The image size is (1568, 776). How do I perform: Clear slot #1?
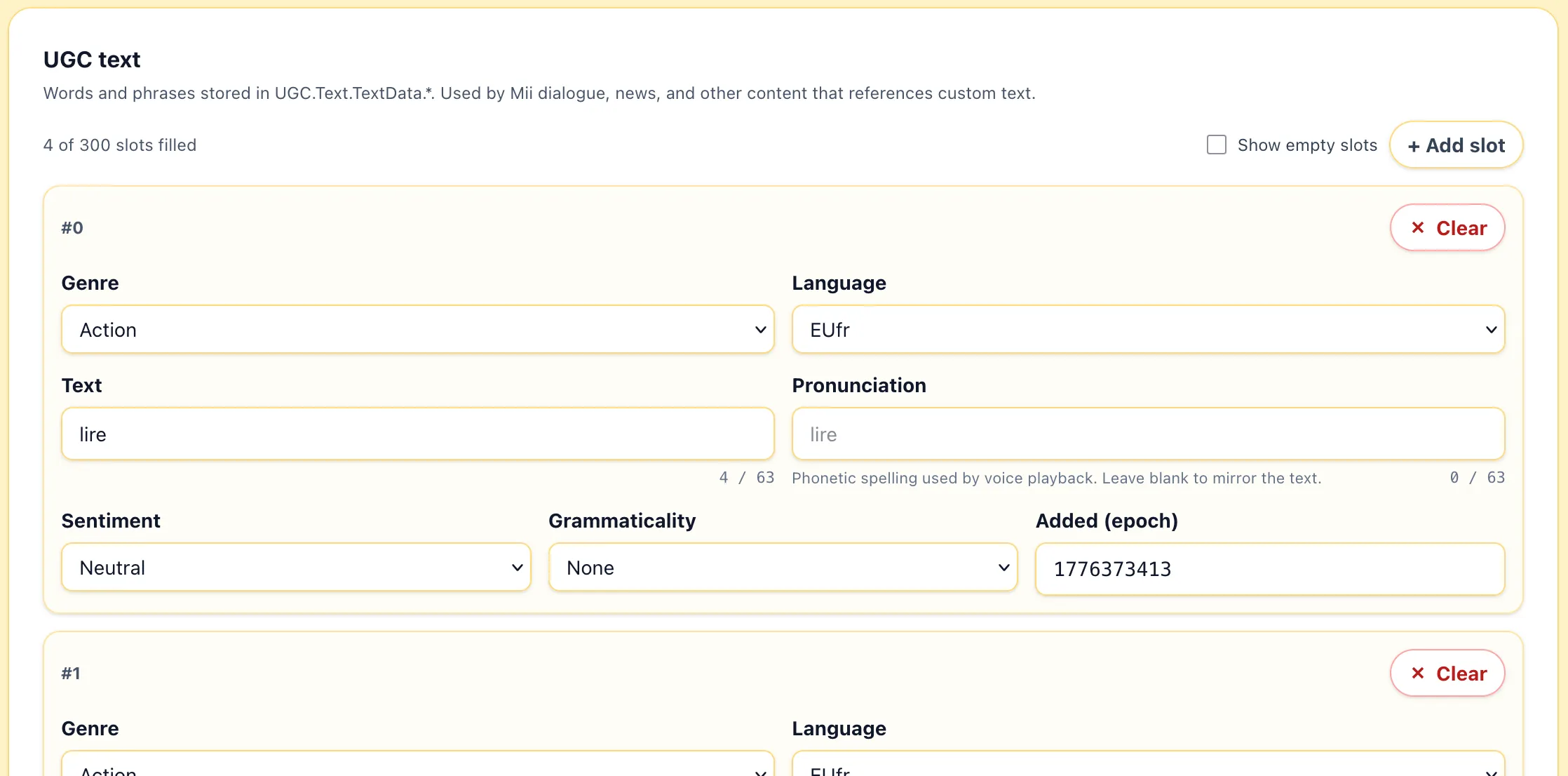[x=1447, y=674]
